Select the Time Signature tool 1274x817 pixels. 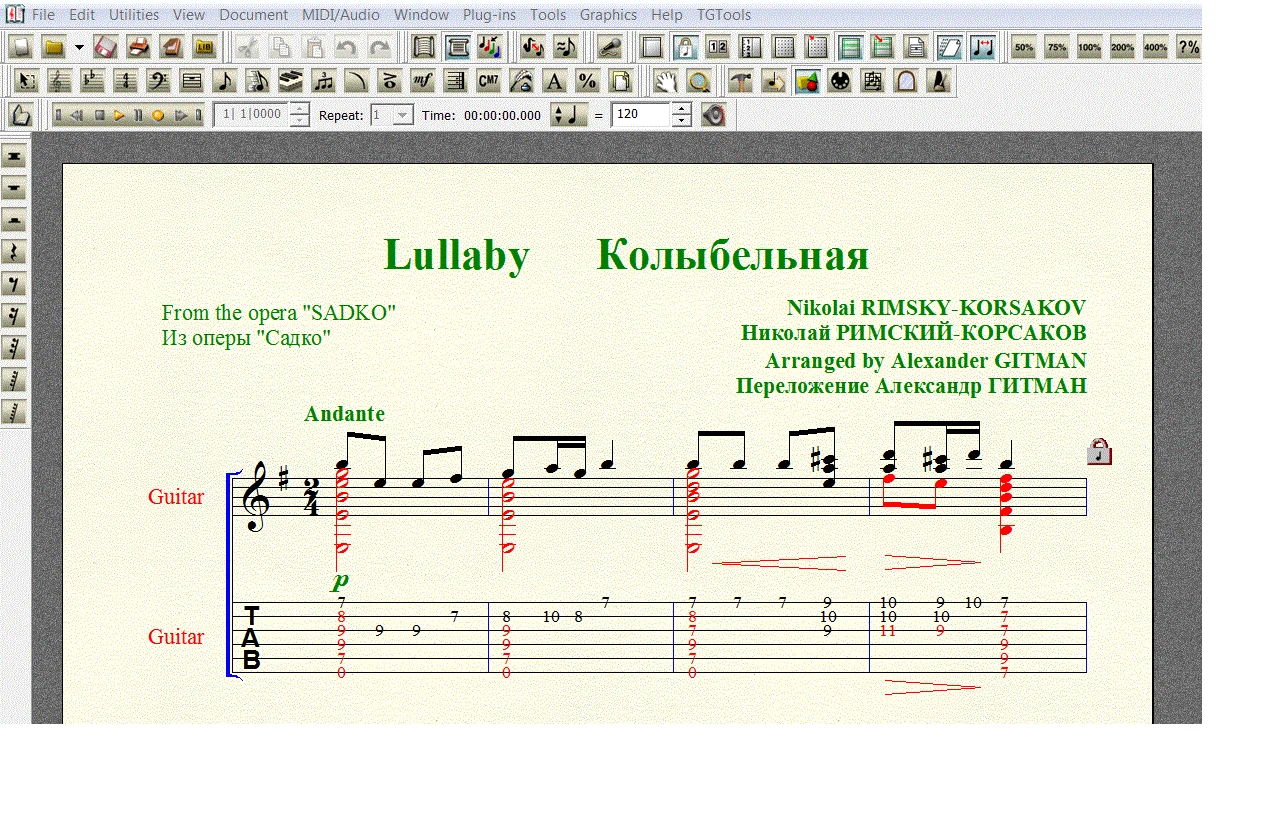(125, 82)
